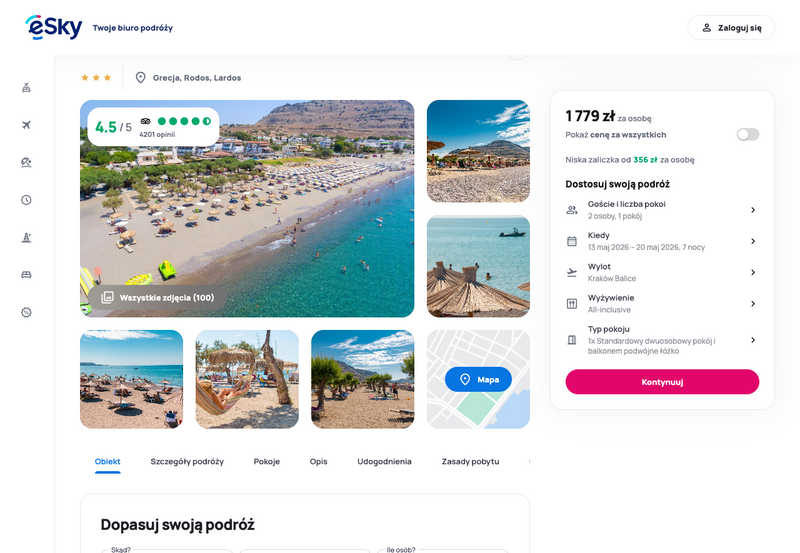The image size is (800, 553).
Task: Open Wszystkie zdjęcia (100) gallery
Action: 157,297
